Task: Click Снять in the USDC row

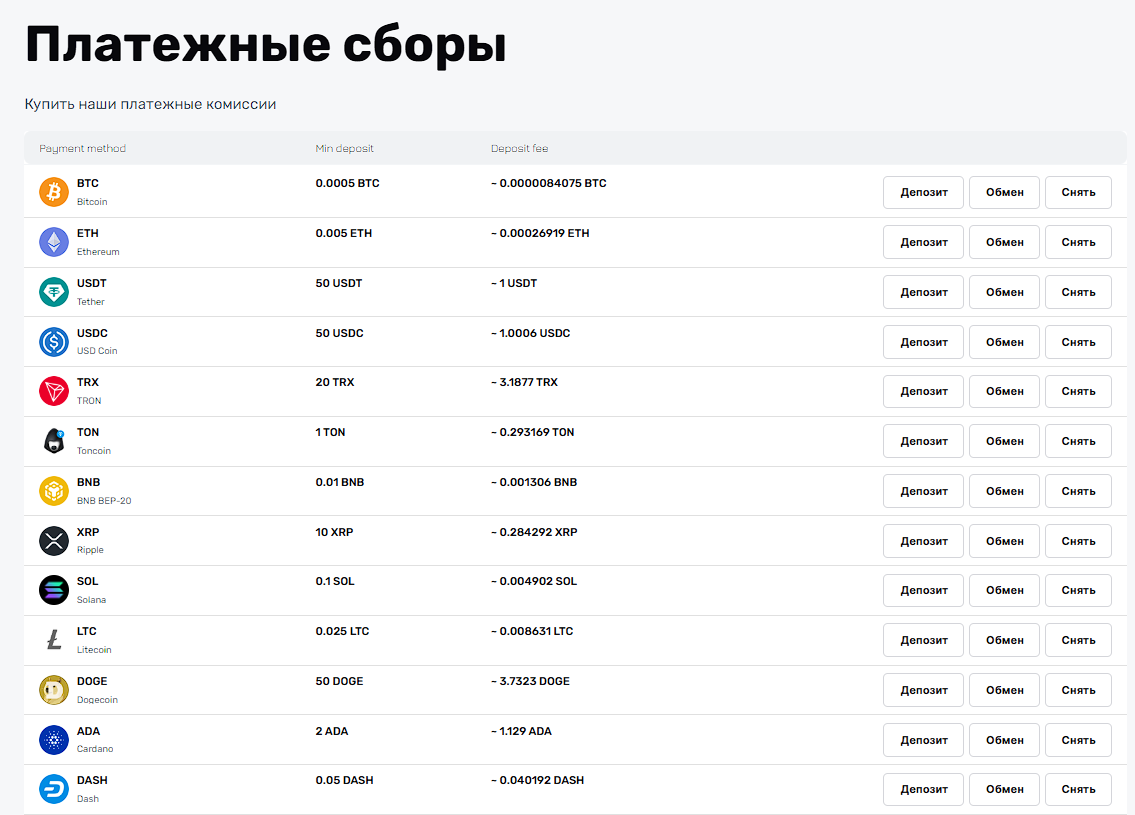Action: pyautogui.click(x=1079, y=342)
